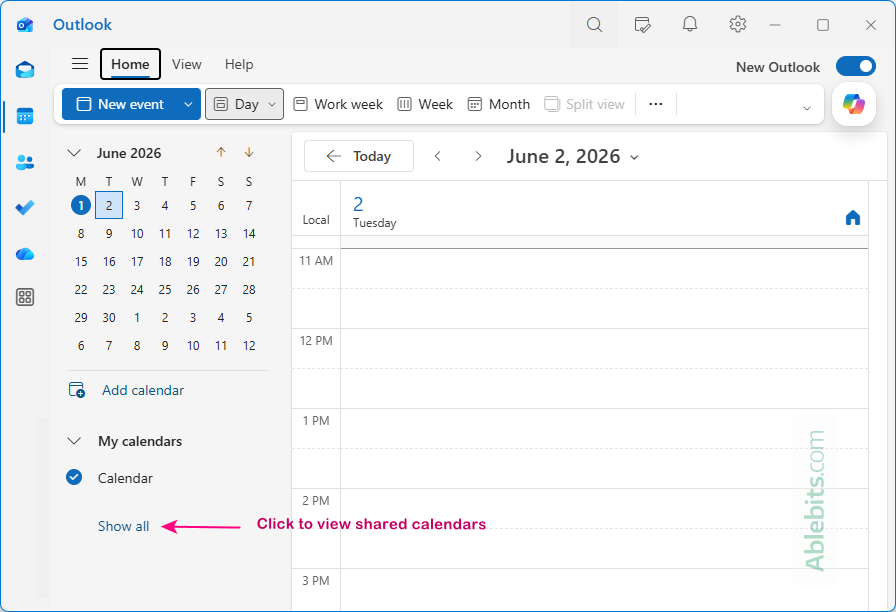Jump to Today
This screenshot has width=896, height=612.
[359, 156]
